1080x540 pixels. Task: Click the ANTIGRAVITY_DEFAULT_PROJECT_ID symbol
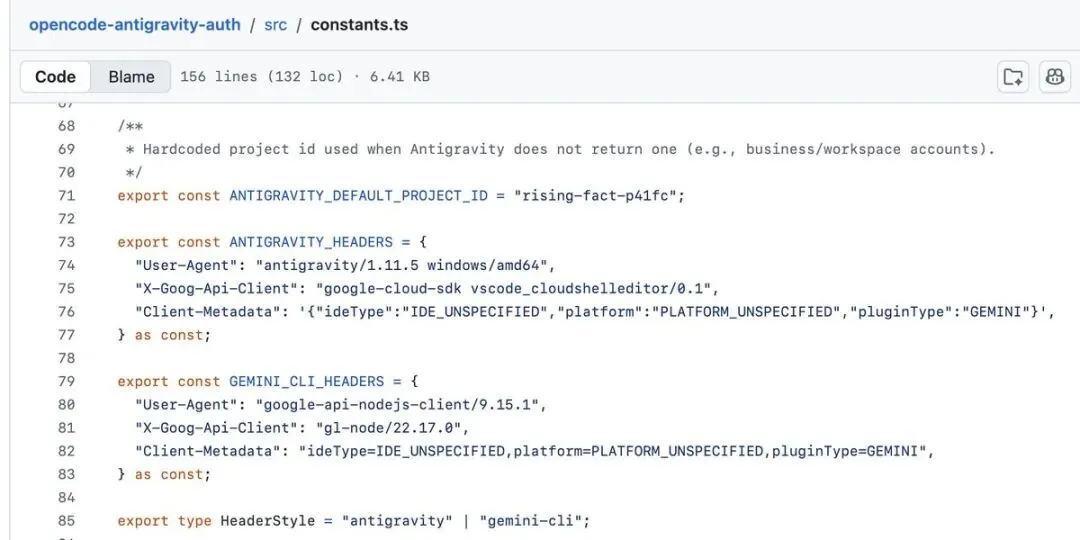(x=358, y=196)
